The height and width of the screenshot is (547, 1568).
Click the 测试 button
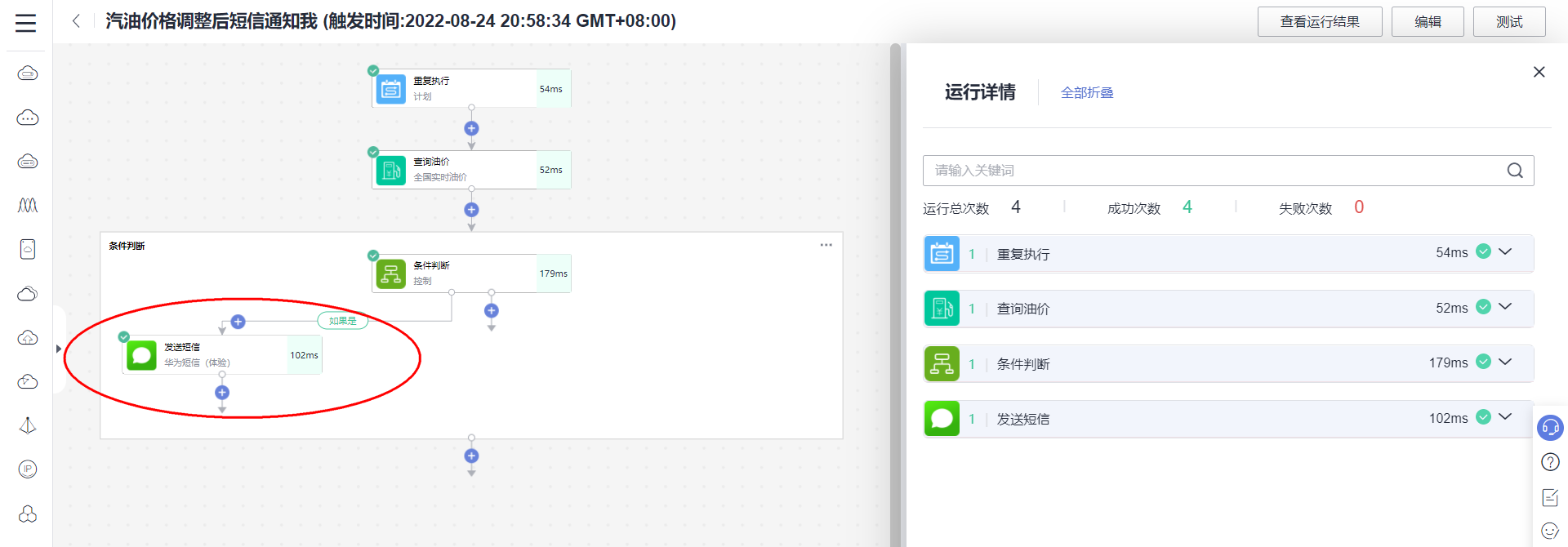tap(1509, 22)
